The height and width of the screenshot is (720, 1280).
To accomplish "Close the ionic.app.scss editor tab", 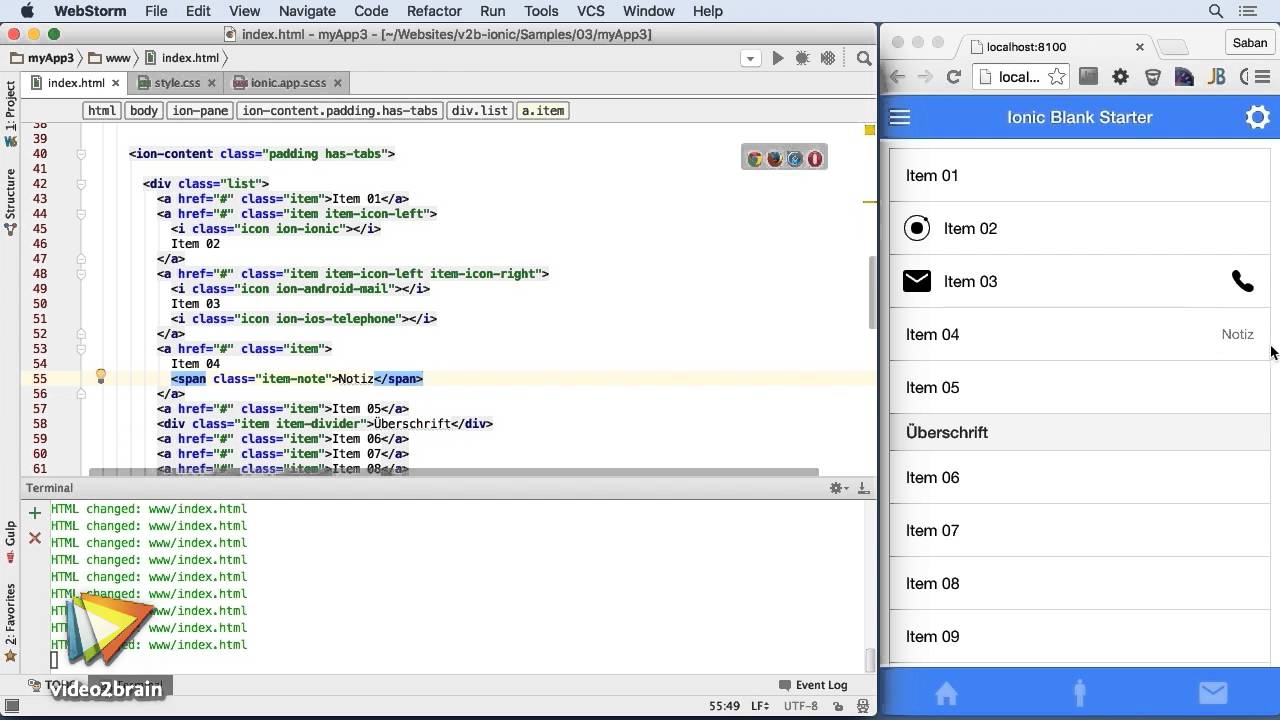I will click(x=337, y=83).
